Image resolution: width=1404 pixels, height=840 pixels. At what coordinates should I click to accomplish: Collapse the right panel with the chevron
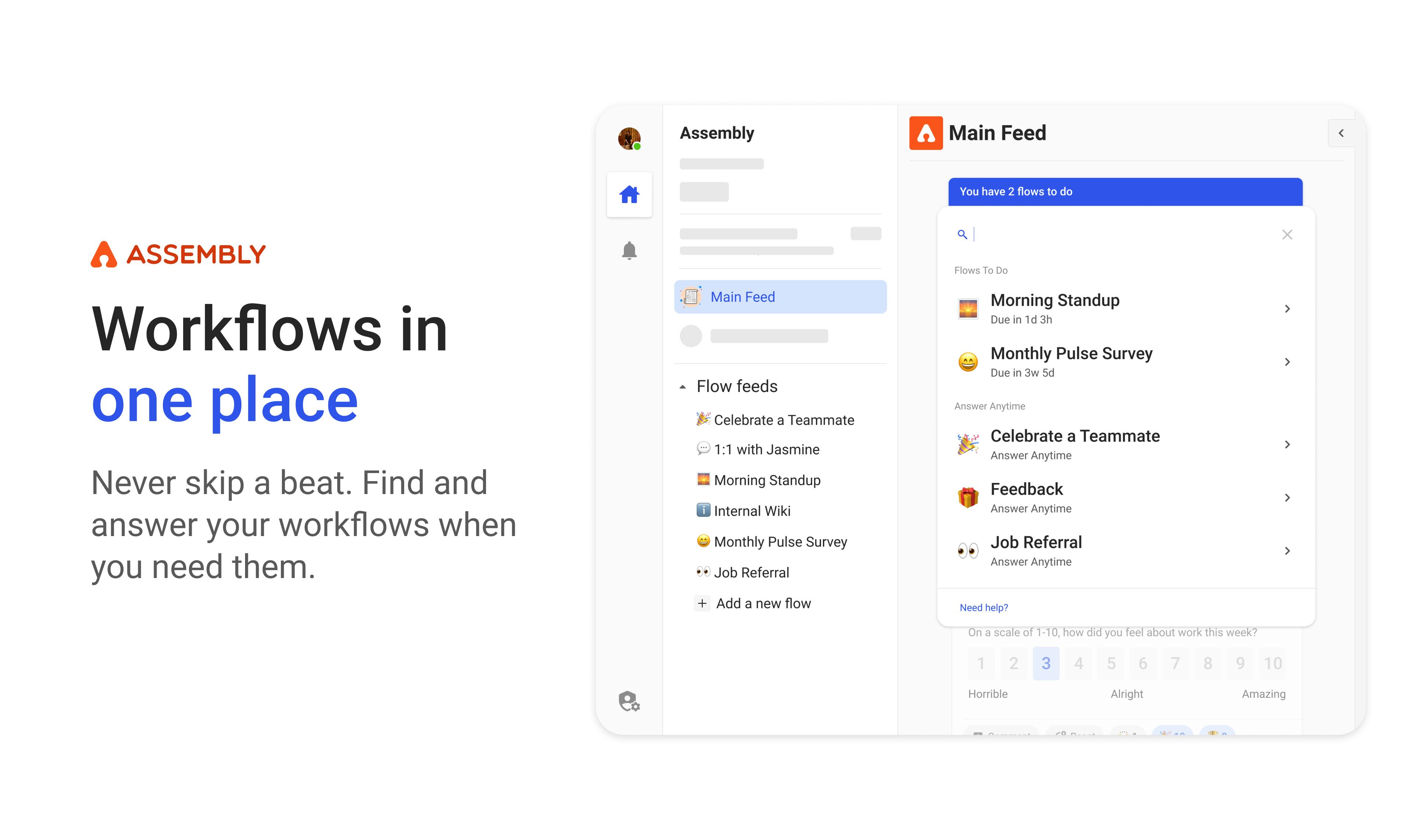tap(1341, 133)
